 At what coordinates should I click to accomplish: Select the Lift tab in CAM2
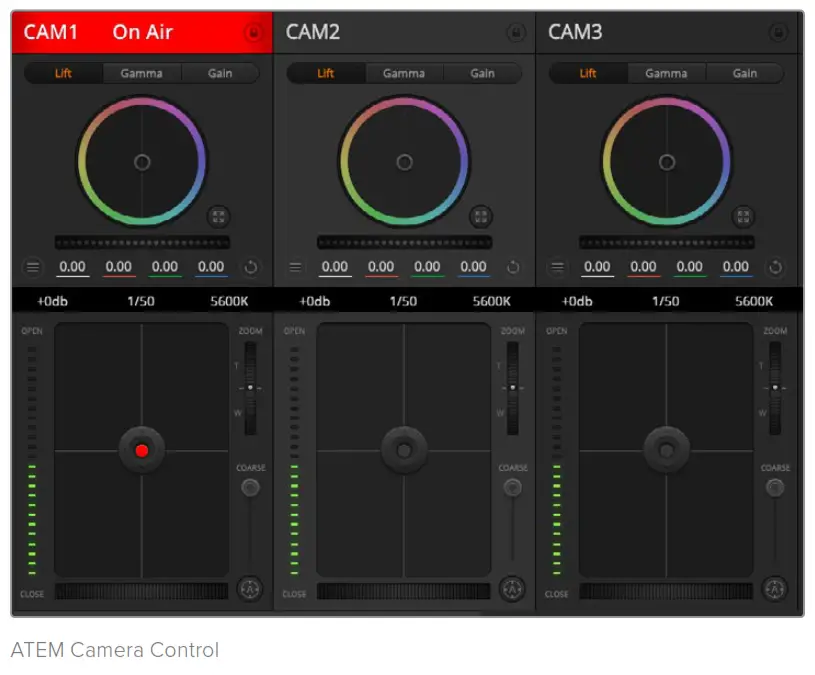pyautogui.click(x=326, y=73)
